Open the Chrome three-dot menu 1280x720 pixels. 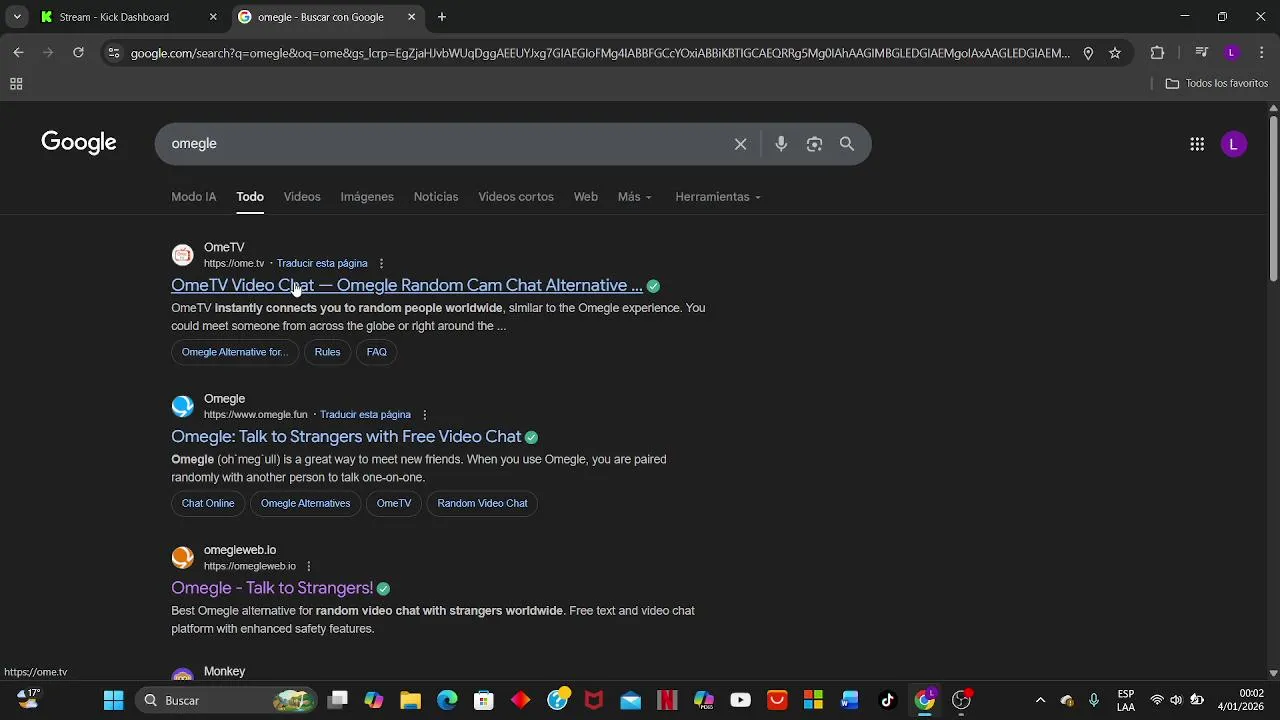click(1261, 53)
